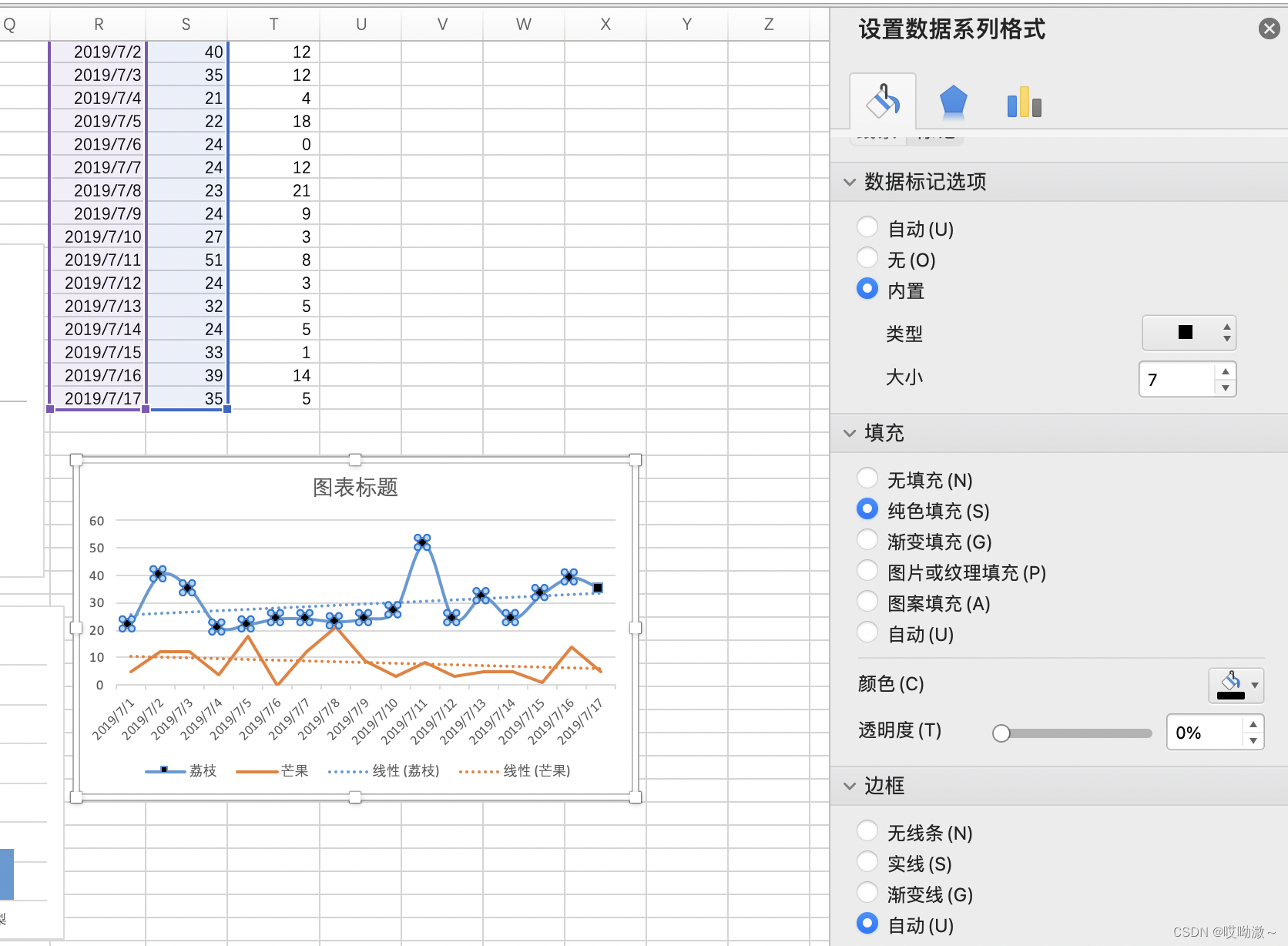Open the marker 类型 dropdown
Screen dimensions: 1288x946
1189,333
